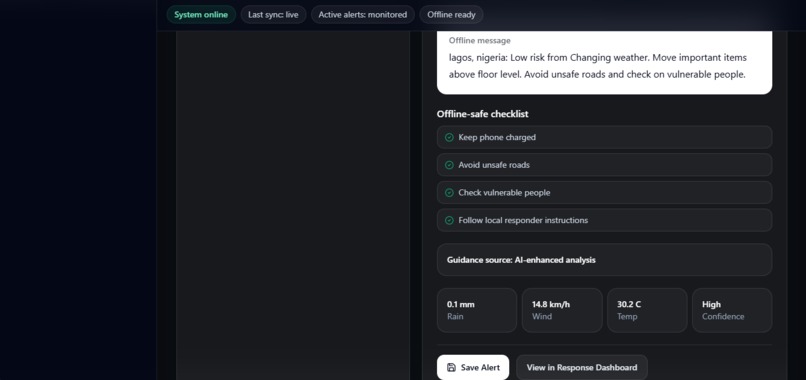This screenshot has height=380, width=806.
Task: Click the 14.8 km/h Wind card
Action: [x=562, y=310]
